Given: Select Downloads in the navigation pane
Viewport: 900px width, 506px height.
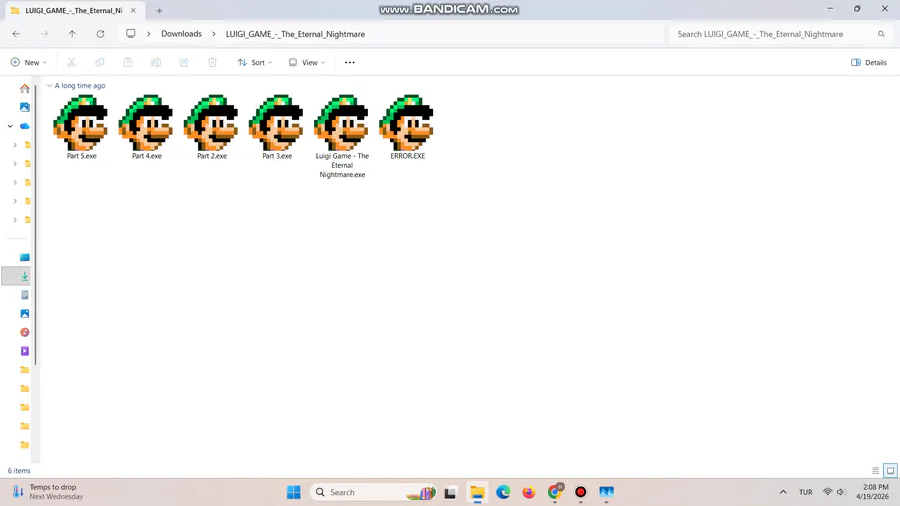Looking at the screenshot, I should click(x=25, y=276).
